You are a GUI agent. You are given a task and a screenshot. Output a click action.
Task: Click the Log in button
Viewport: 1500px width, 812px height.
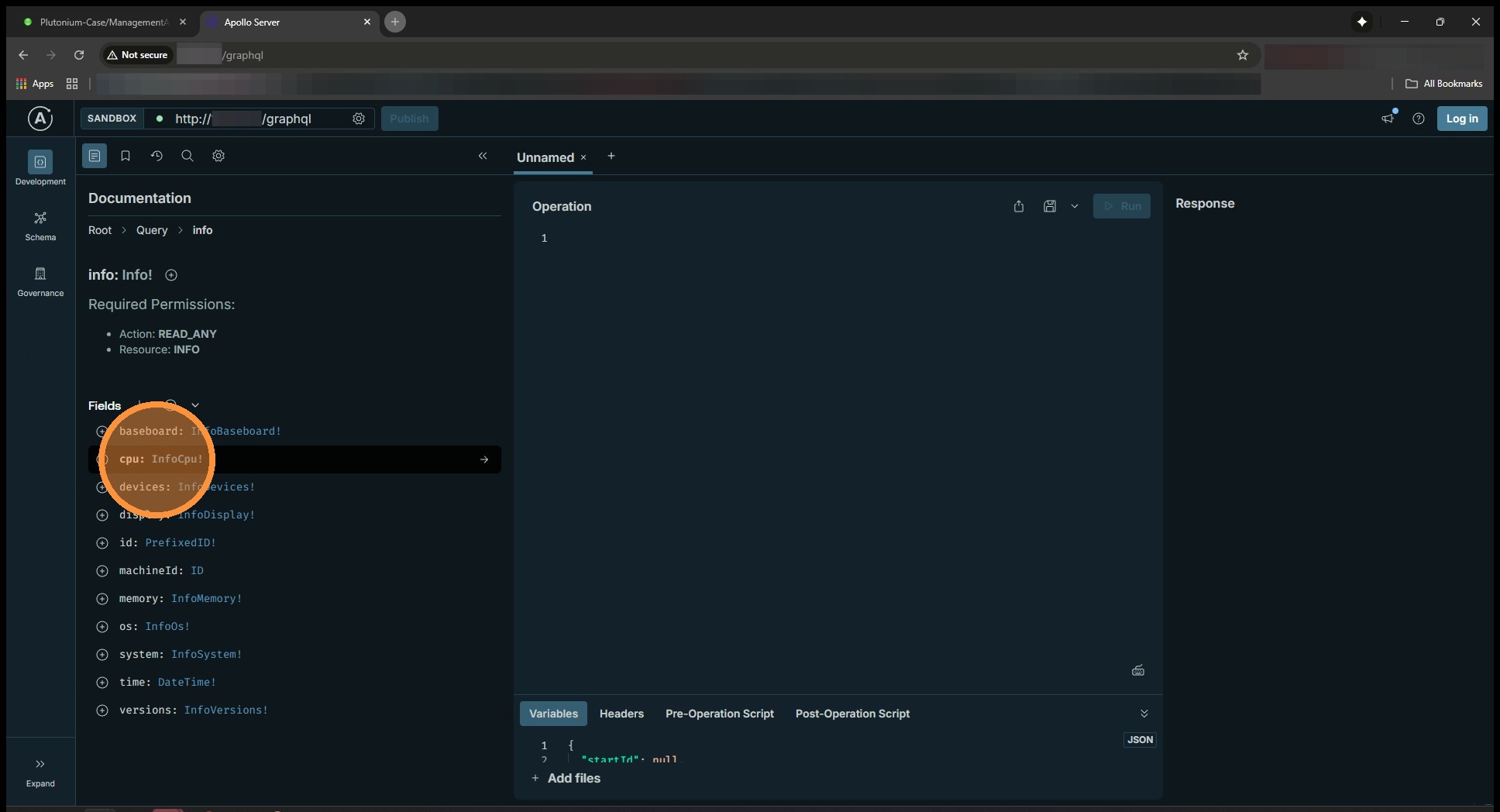tap(1462, 119)
